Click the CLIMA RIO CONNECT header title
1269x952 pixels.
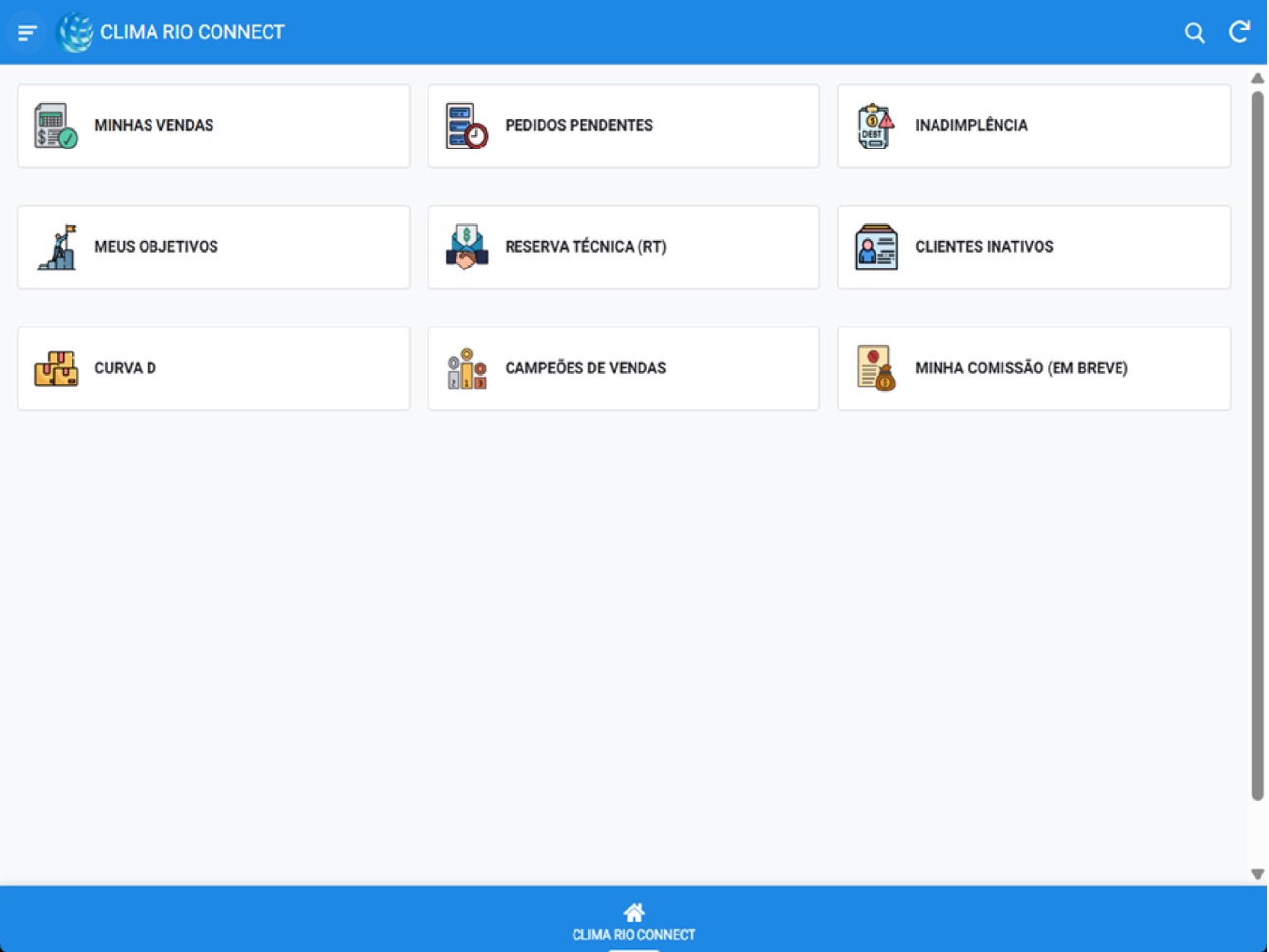point(193,32)
